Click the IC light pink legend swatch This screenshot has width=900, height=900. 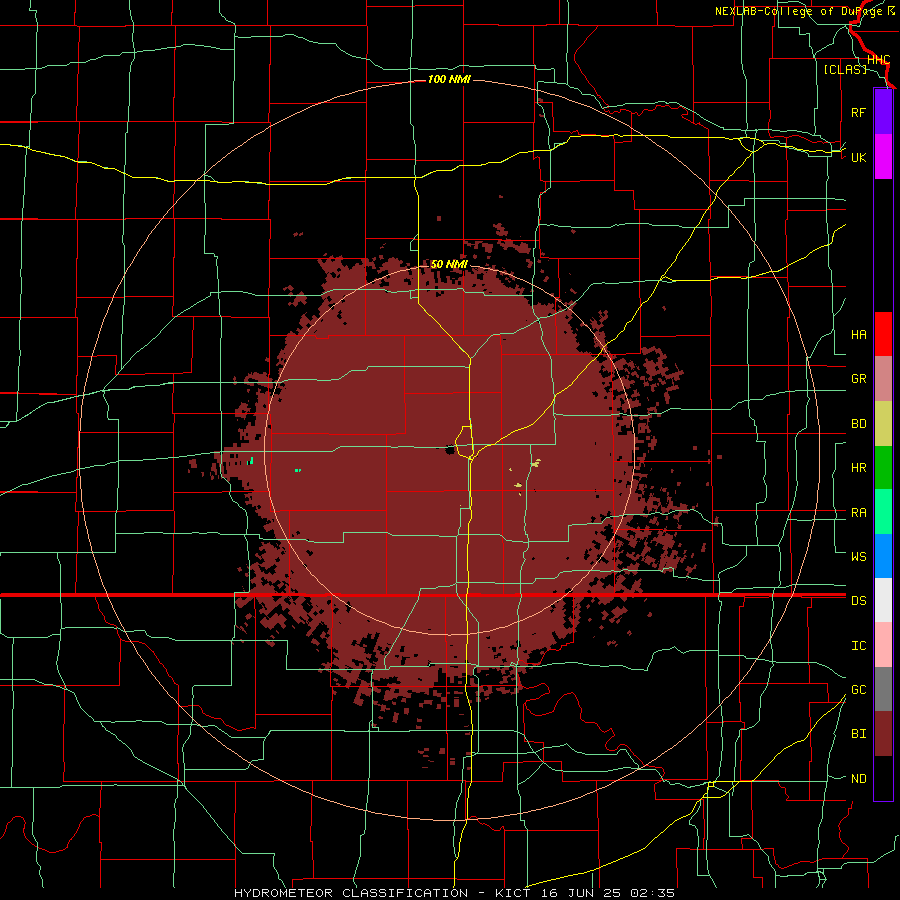point(883,645)
